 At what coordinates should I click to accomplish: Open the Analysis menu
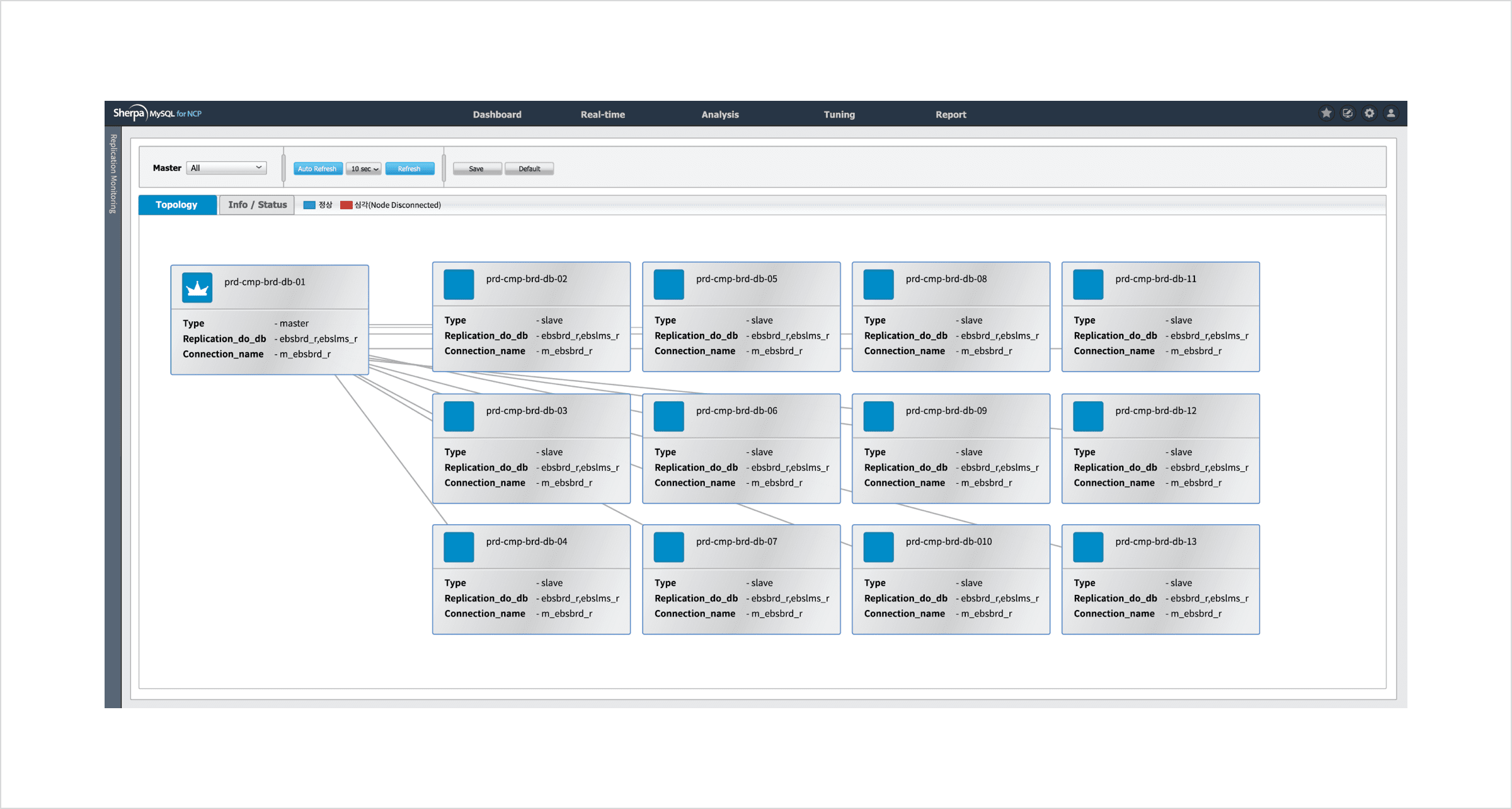(x=719, y=115)
